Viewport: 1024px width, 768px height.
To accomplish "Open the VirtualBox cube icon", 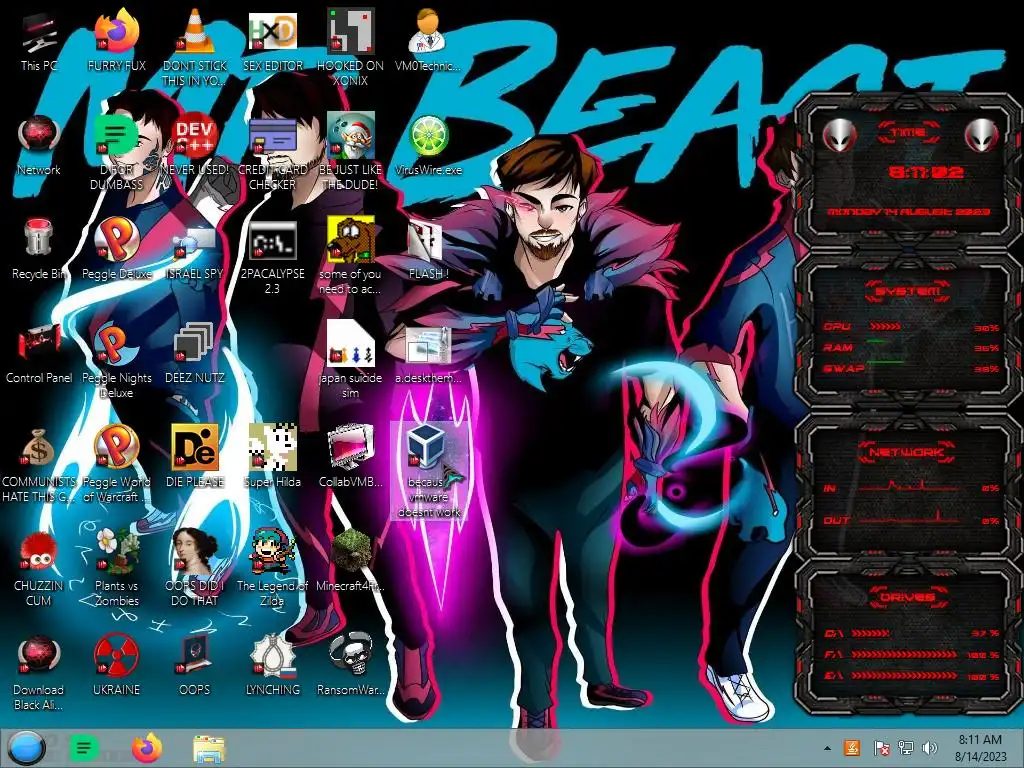I will click(x=428, y=447).
